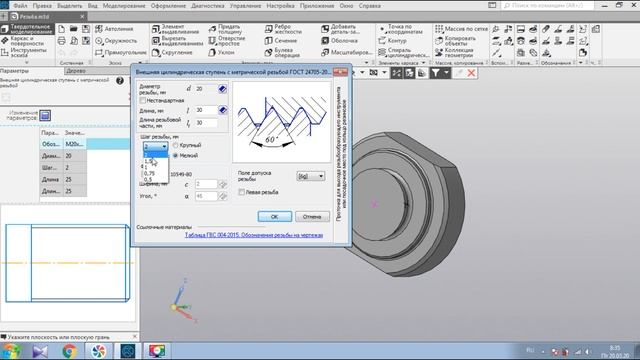640x360 pixels.
Task: Click Элемент выдавливания extrude tool
Action: [x=176, y=29]
